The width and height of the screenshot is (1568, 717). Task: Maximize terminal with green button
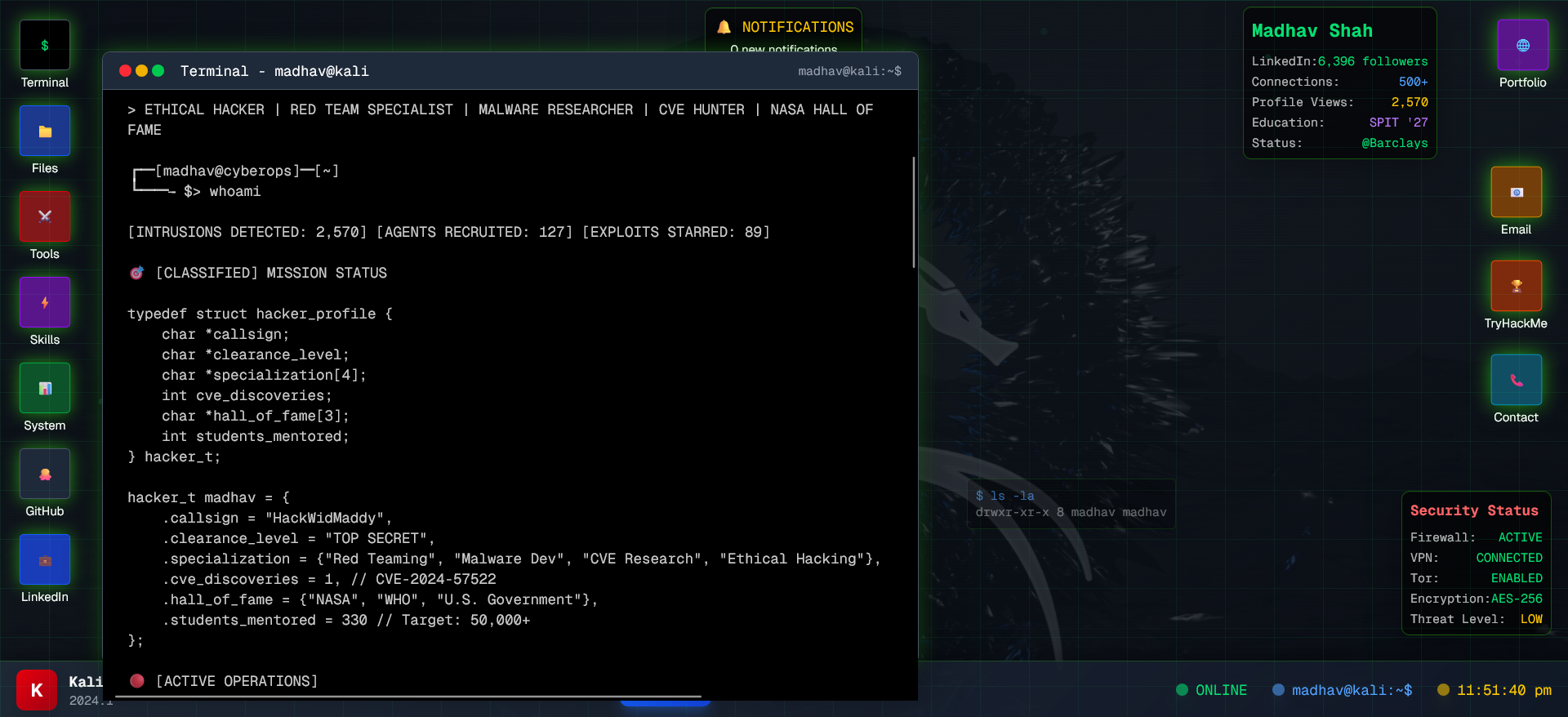158,71
